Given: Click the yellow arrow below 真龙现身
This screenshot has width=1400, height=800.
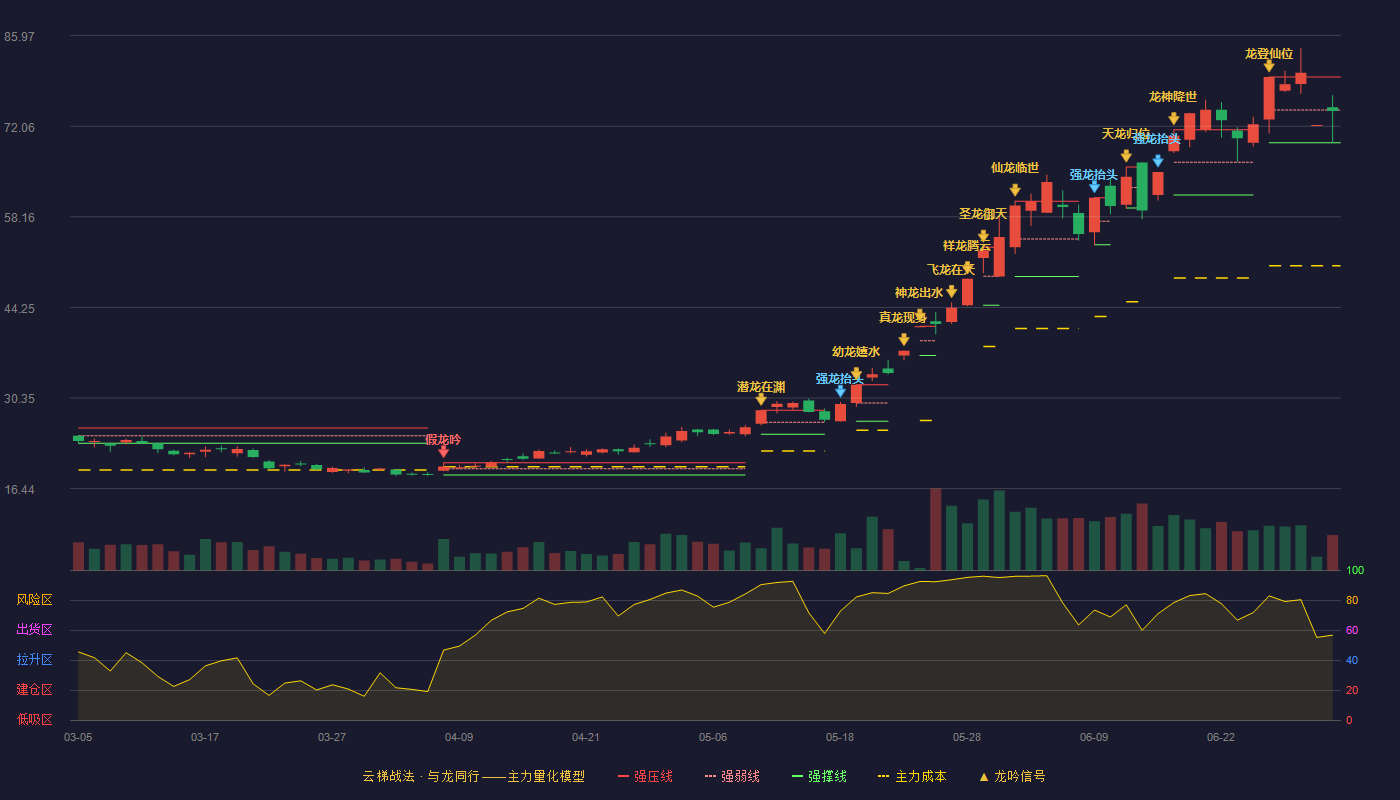Looking at the screenshot, I should tap(904, 340).
